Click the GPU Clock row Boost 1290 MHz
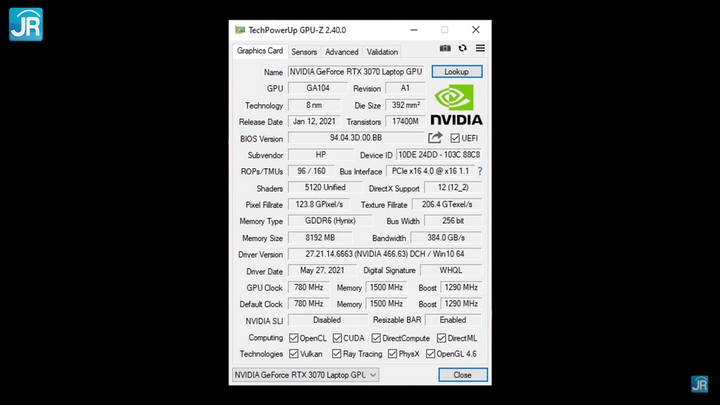720x405 pixels. (x=461, y=287)
